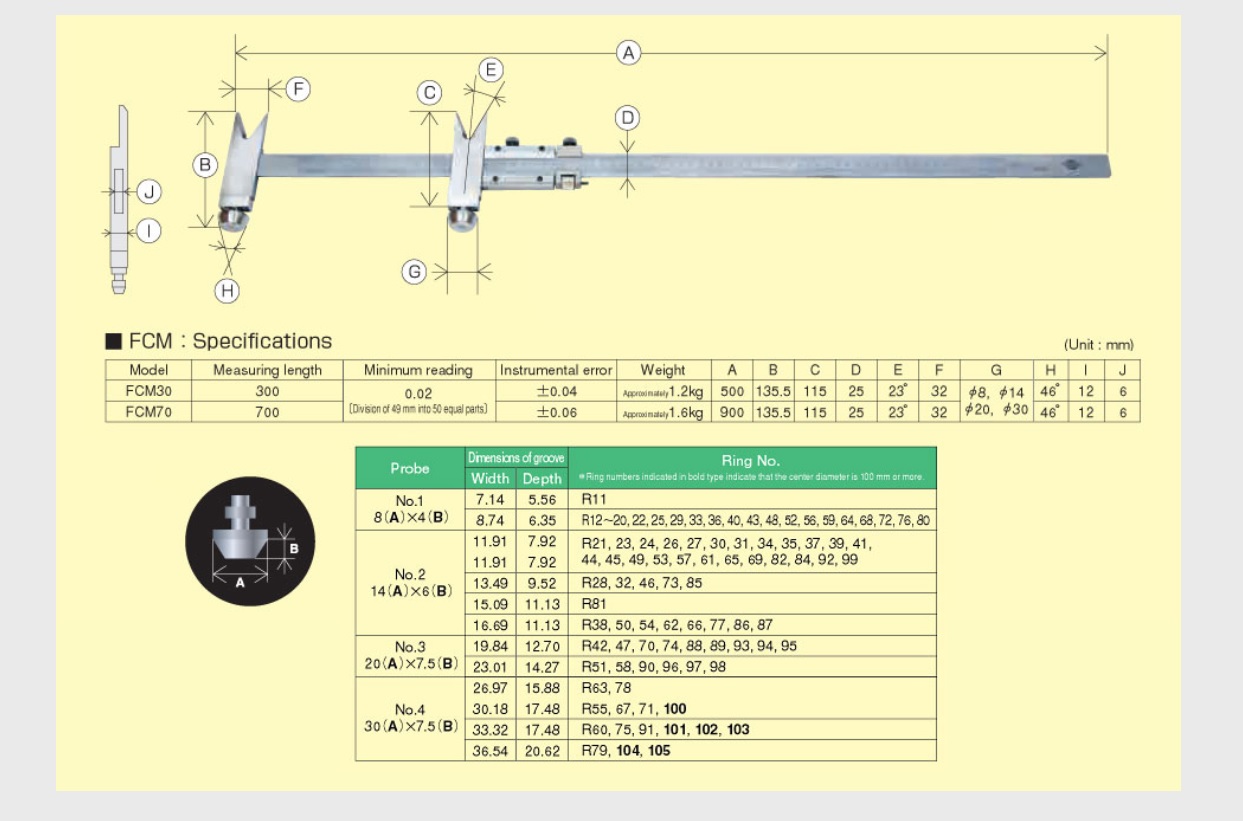Screen dimensions: 1243x821
Task: Click the circled A label on the length dimension line
Action: 628,53
